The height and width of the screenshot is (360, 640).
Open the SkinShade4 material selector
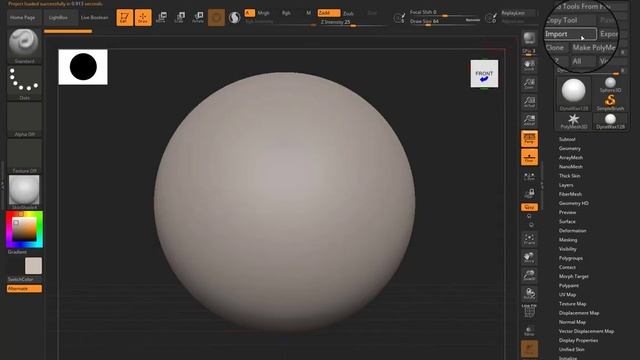(x=24, y=192)
